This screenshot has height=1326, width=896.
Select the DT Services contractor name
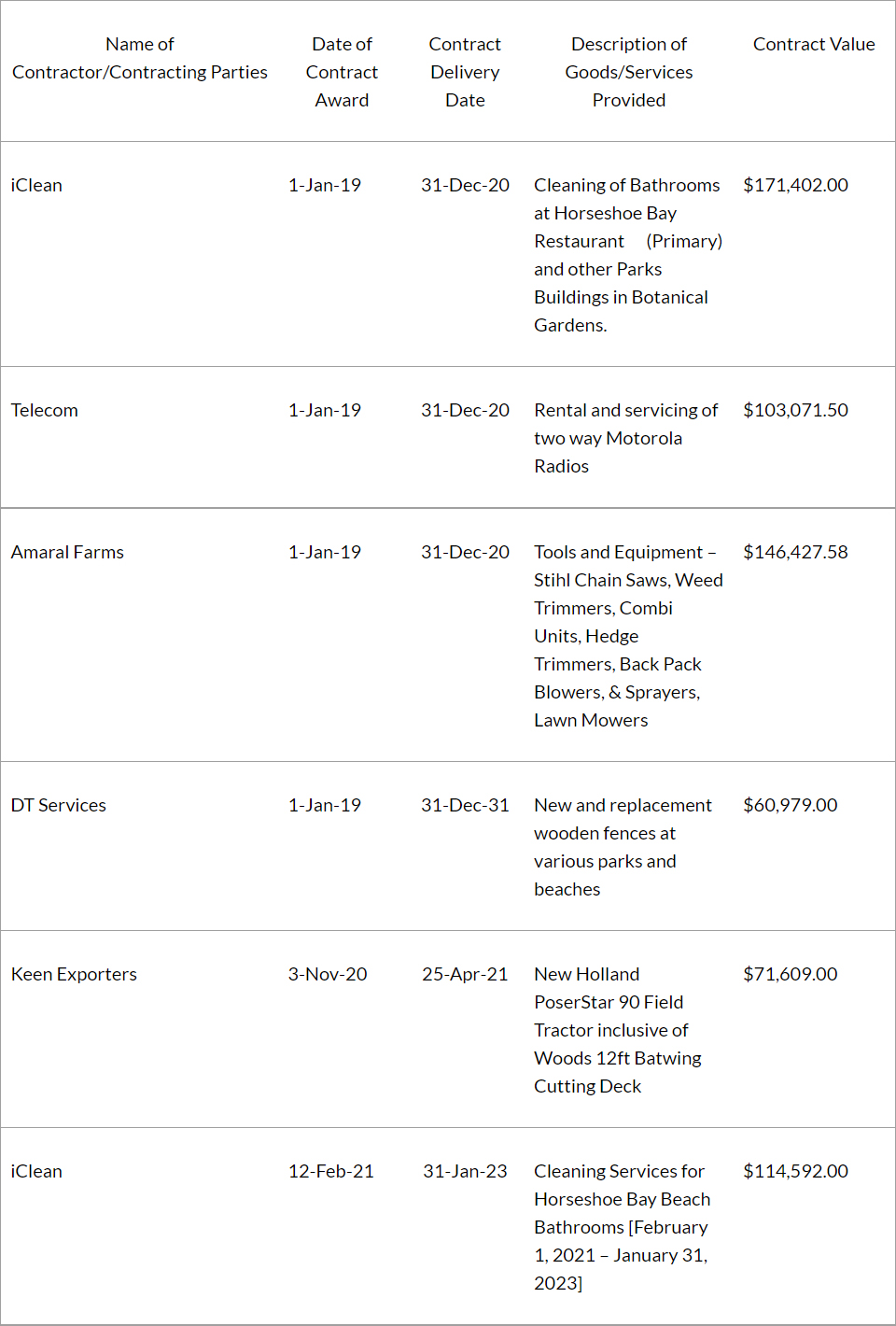tap(59, 805)
